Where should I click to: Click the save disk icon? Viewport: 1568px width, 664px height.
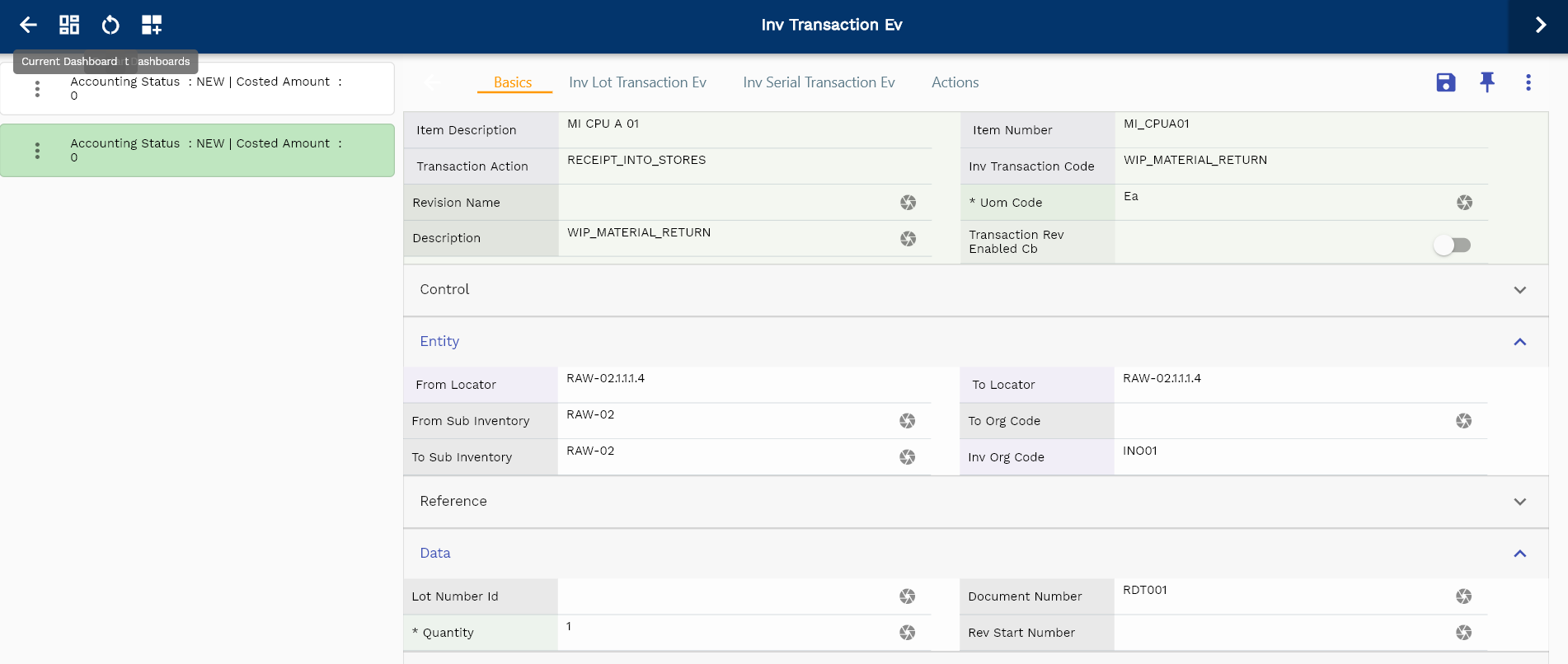[x=1445, y=82]
